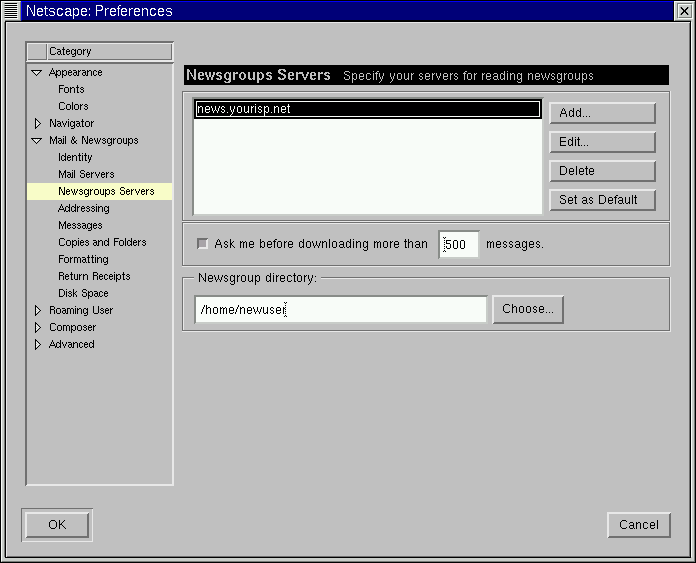This screenshot has width=696, height=563.
Task: Expand the Composer category
Action: coord(37,328)
